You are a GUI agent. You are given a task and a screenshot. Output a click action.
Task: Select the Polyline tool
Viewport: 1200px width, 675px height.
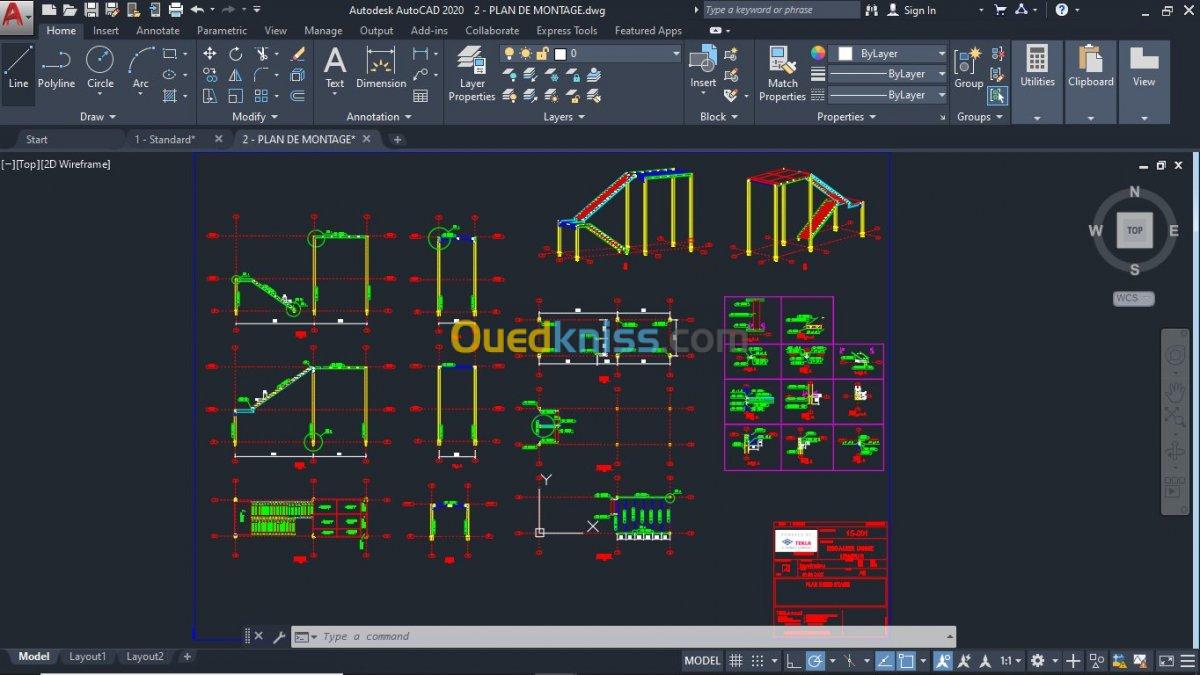click(x=56, y=67)
